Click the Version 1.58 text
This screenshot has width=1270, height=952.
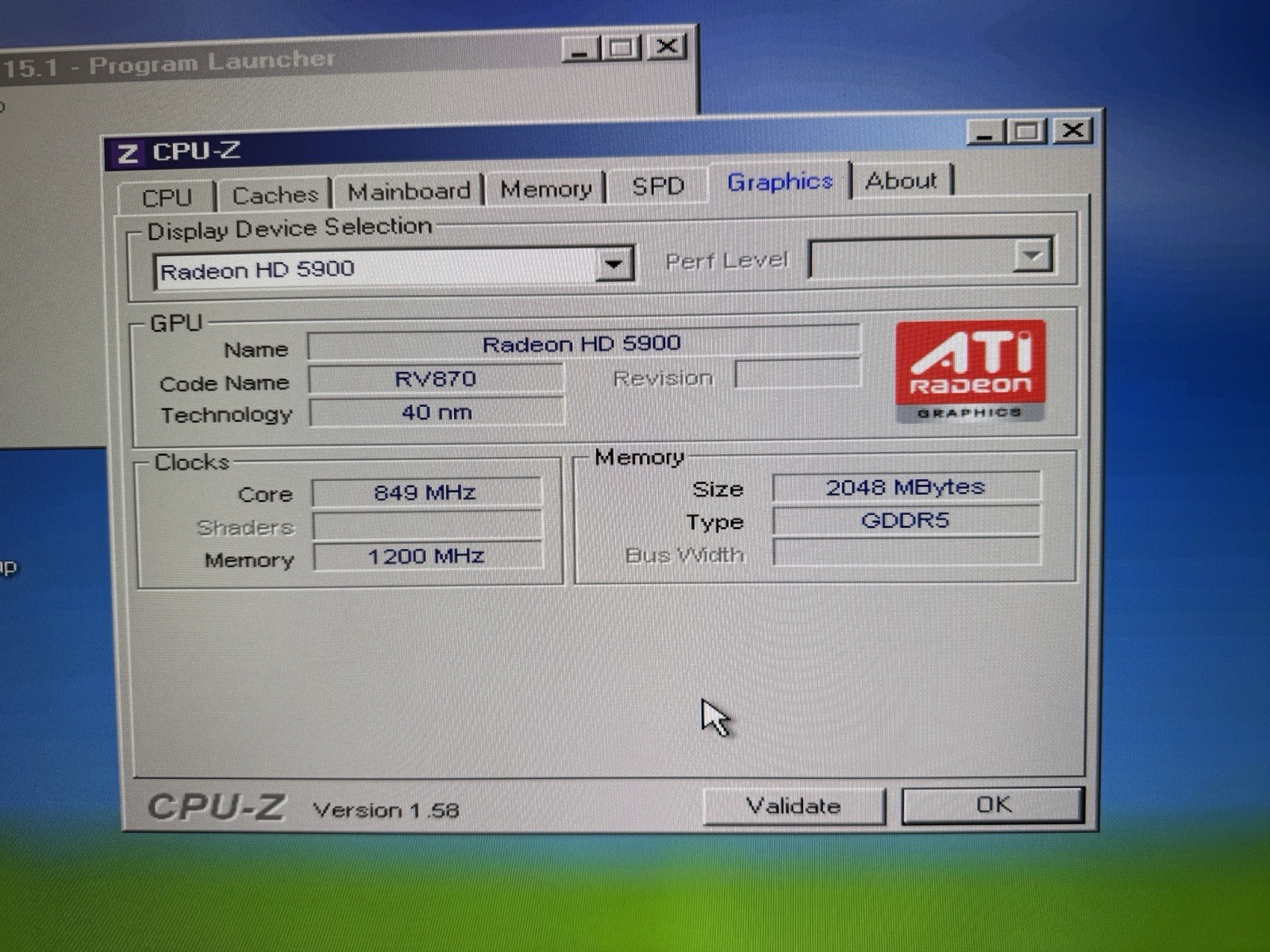[x=386, y=810]
